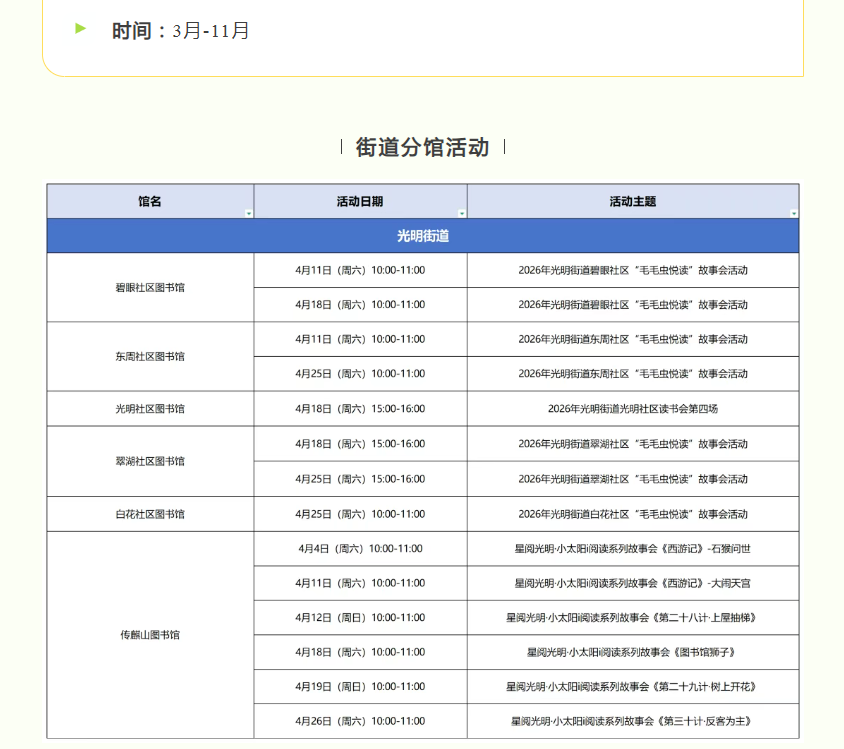Click the 光明社区读书会第四场 activity entry
The width and height of the screenshot is (844, 749).
(x=632, y=409)
